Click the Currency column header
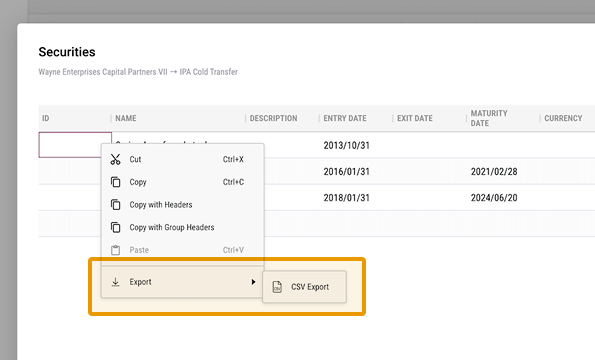 tap(563, 118)
